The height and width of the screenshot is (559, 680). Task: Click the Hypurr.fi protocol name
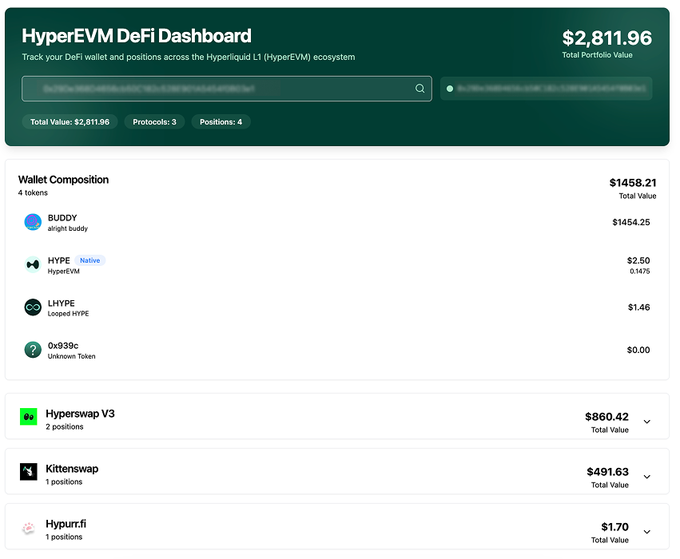(66, 524)
